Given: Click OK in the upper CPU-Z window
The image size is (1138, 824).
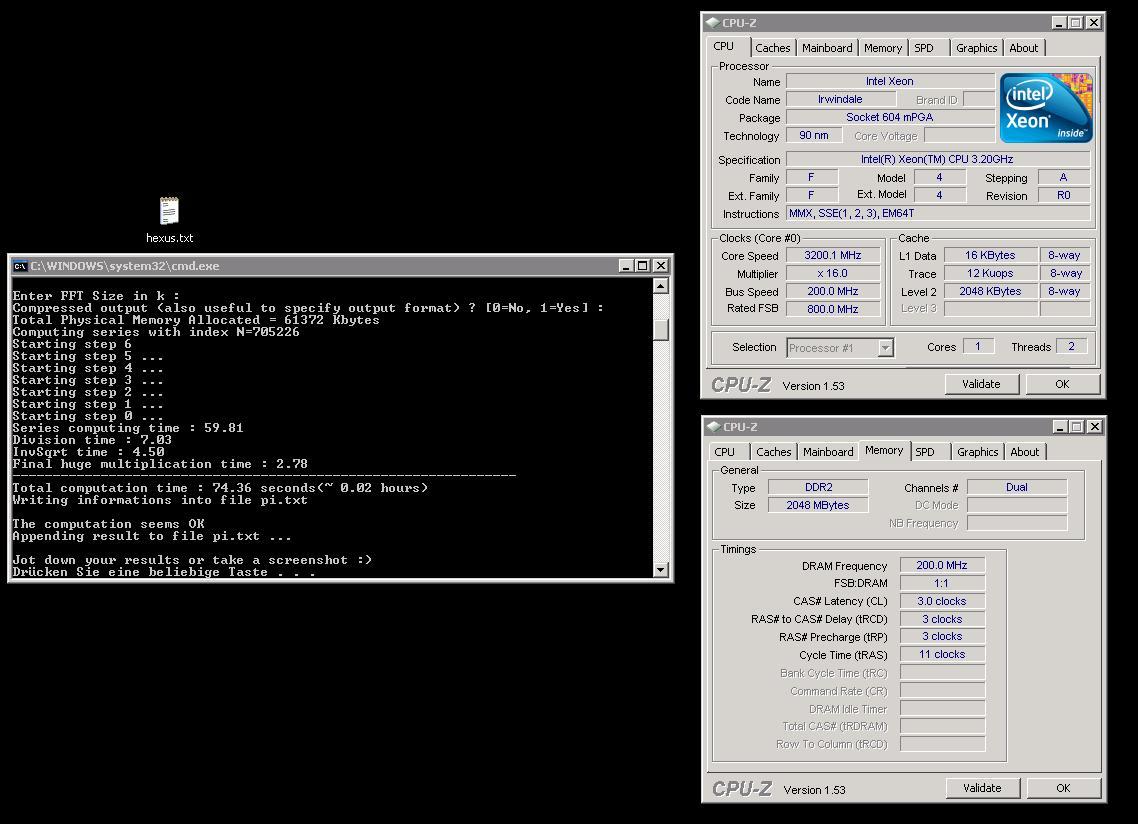Looking at the screenshot, I should pyautogui.click(x=1062, y=384).
